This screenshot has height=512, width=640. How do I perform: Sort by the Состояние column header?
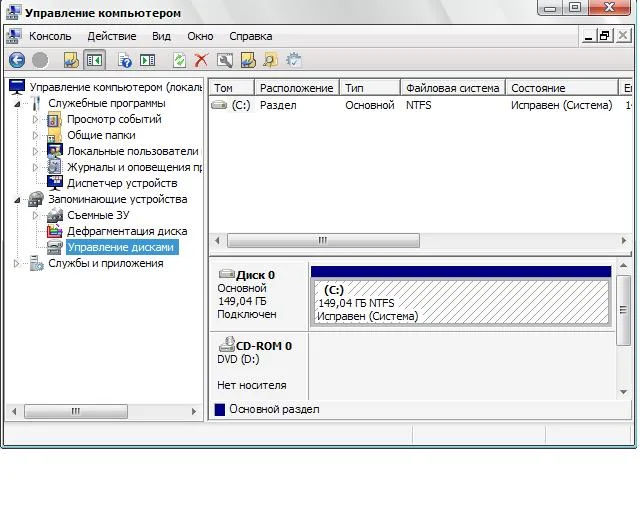click(562, 88)
